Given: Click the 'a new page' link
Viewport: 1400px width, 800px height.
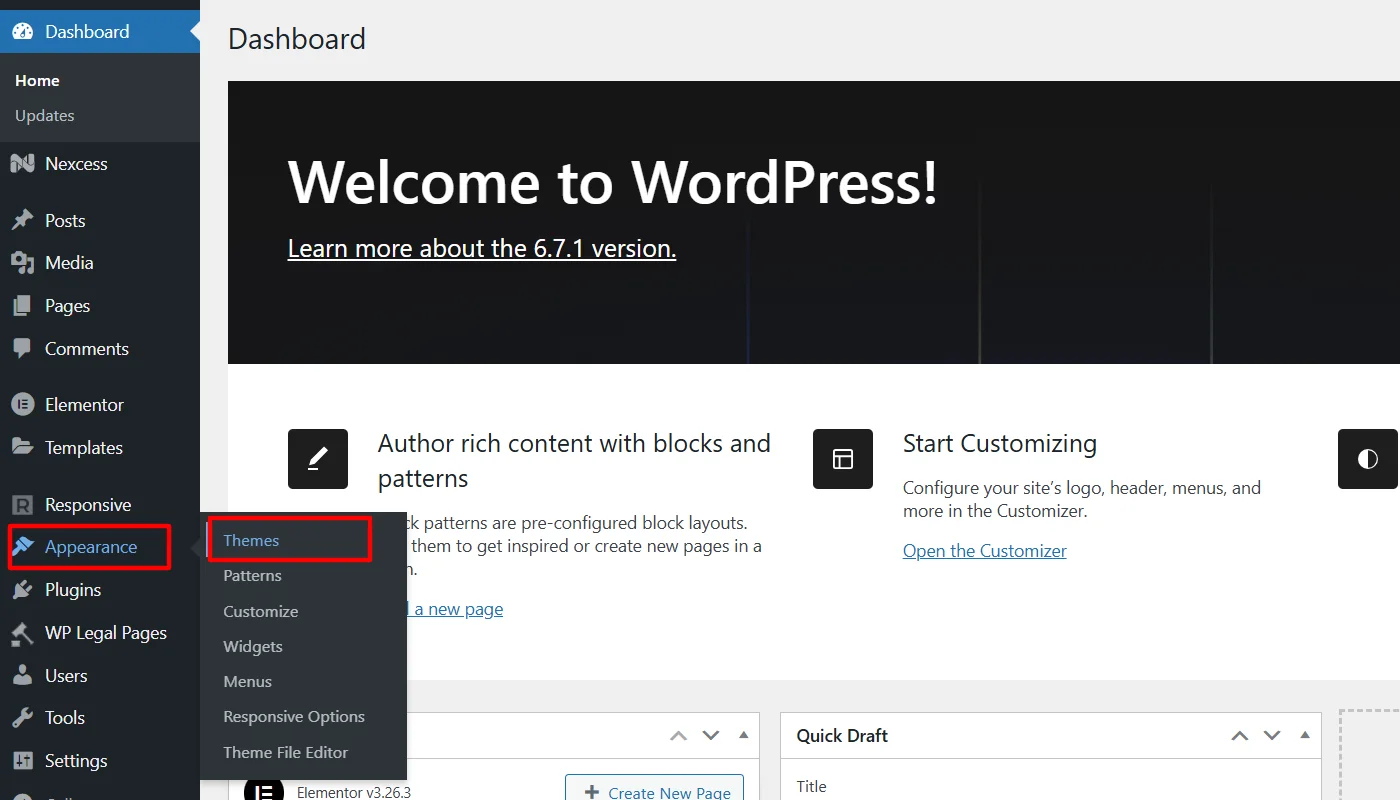Looking at the screenshot, I should [x=459, y=609].
